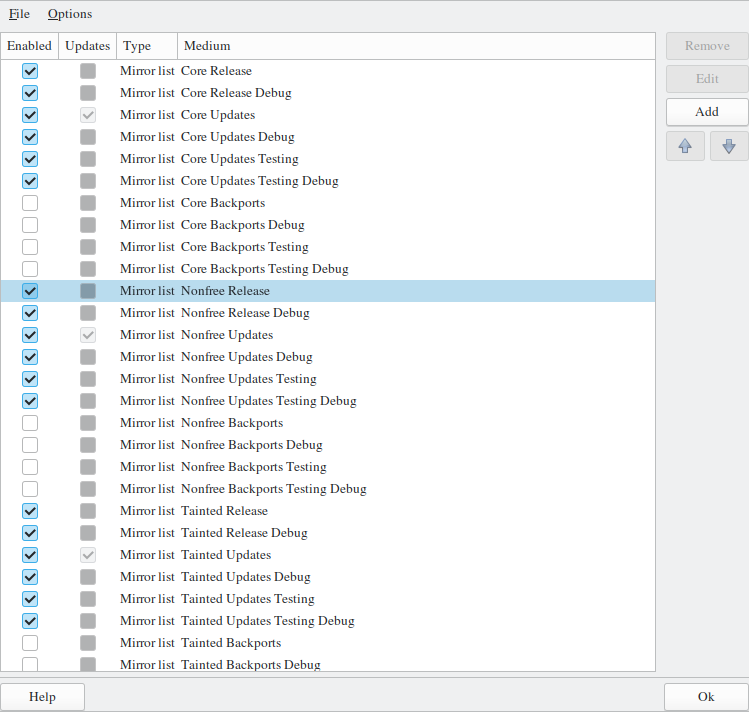
Task: Click the Type column header
Action: coord(147,46)
